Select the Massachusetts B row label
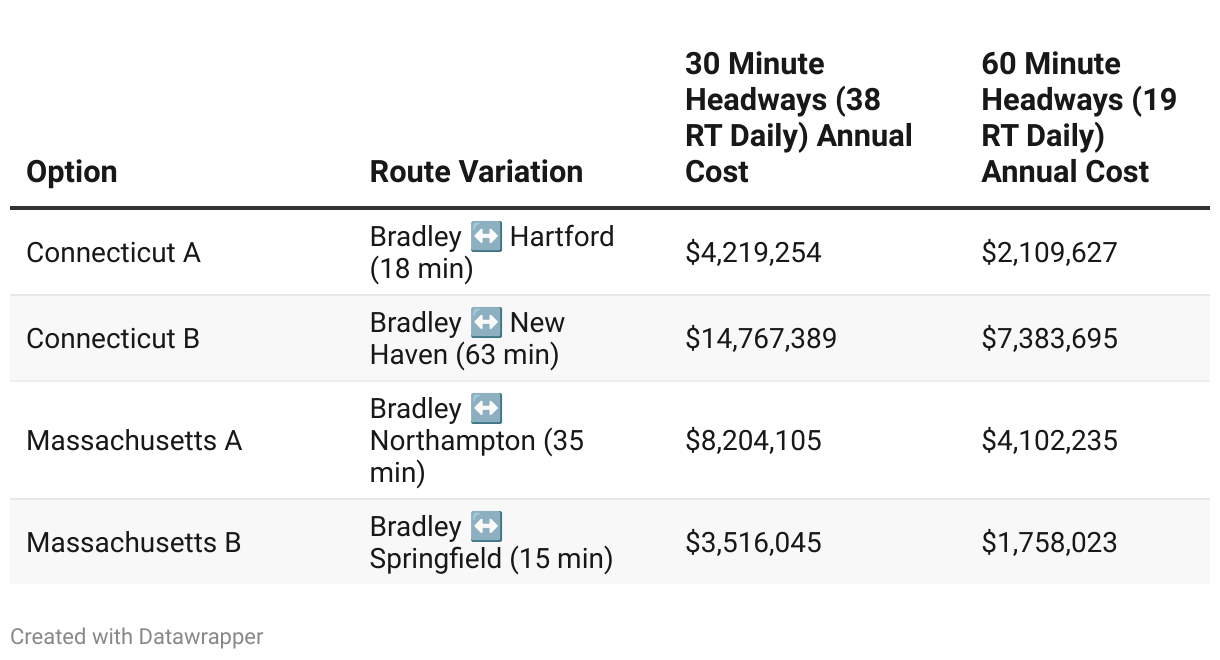The width and height of the screenshot is (1220, 660). (134, 543)
